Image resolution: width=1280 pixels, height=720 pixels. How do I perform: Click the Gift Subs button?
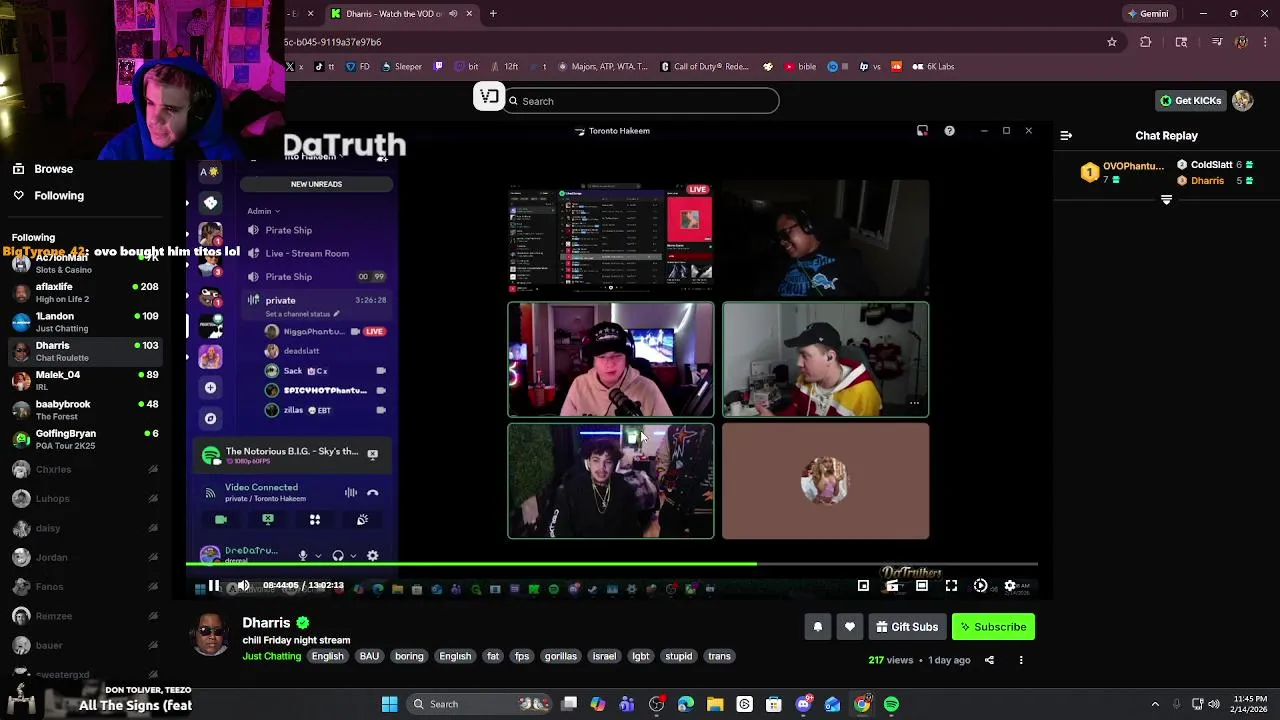pyautogui.click(x=907, y=627)
